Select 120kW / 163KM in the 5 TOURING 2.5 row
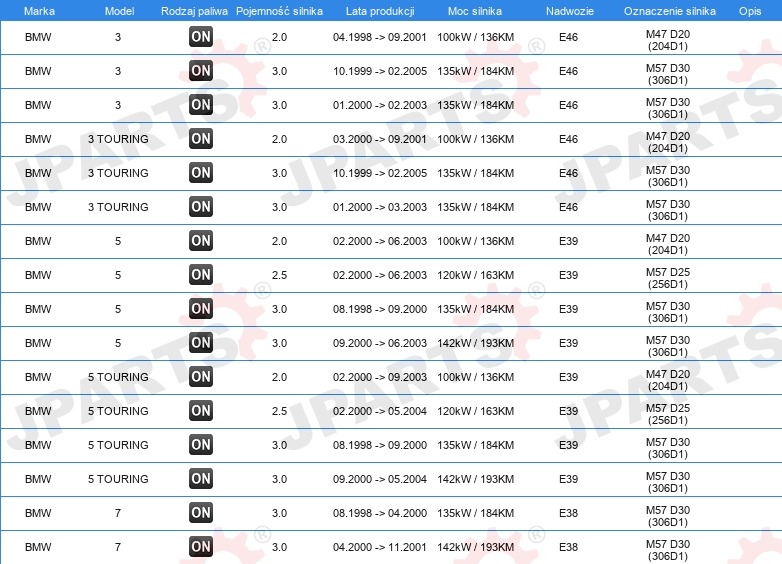Screen dimensions: 782x564 [x=476, y=411]
